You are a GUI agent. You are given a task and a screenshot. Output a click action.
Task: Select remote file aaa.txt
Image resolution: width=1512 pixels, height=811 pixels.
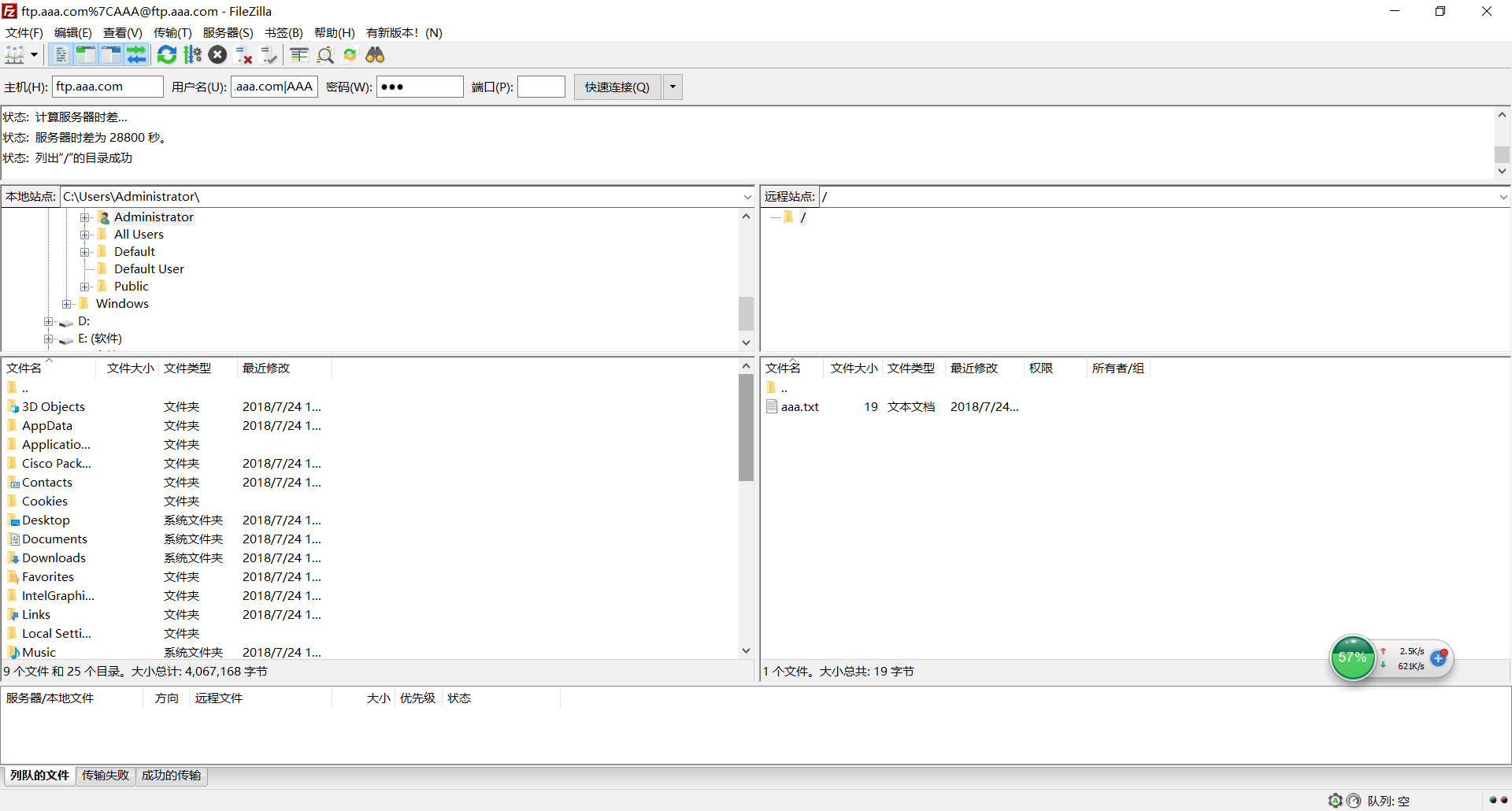click(x=799, y=407)
